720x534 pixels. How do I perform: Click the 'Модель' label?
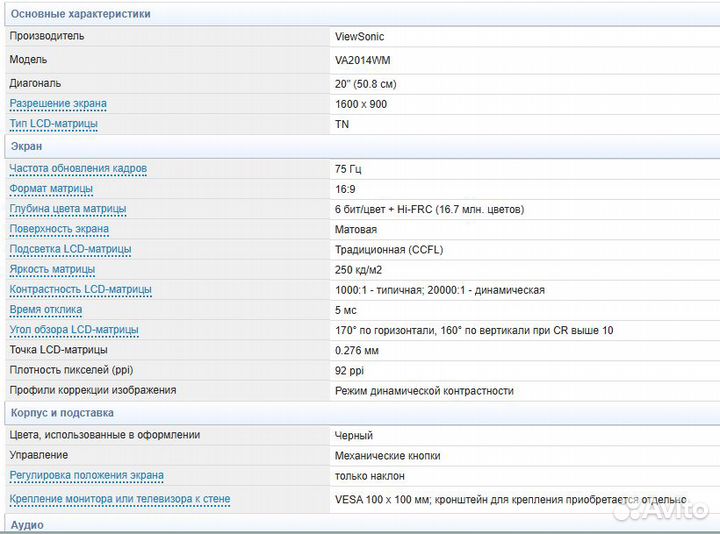(x=28, y=60)
